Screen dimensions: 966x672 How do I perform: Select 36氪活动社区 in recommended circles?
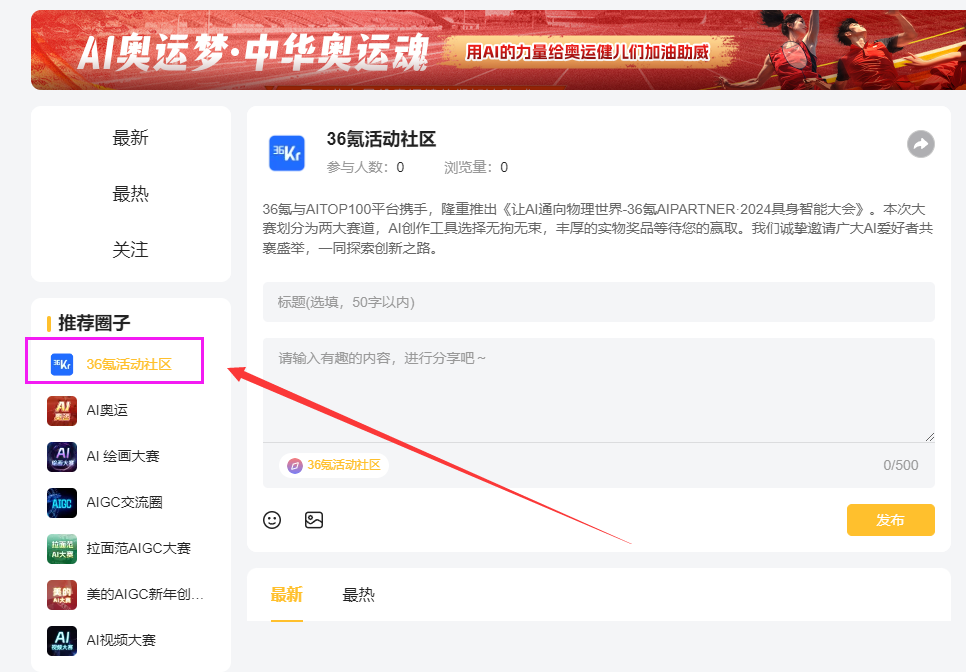[x=128, y=364]
